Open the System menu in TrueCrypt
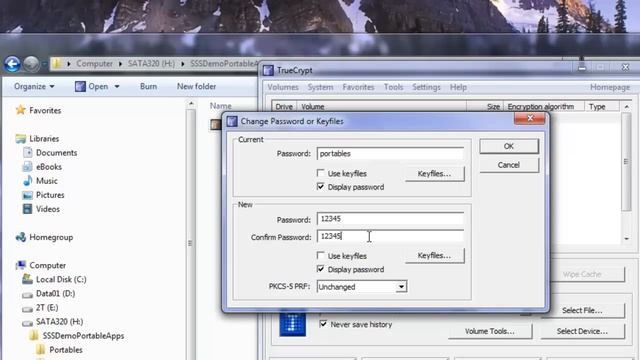Viewport: 640px width, 360px height. pos(320,87)
